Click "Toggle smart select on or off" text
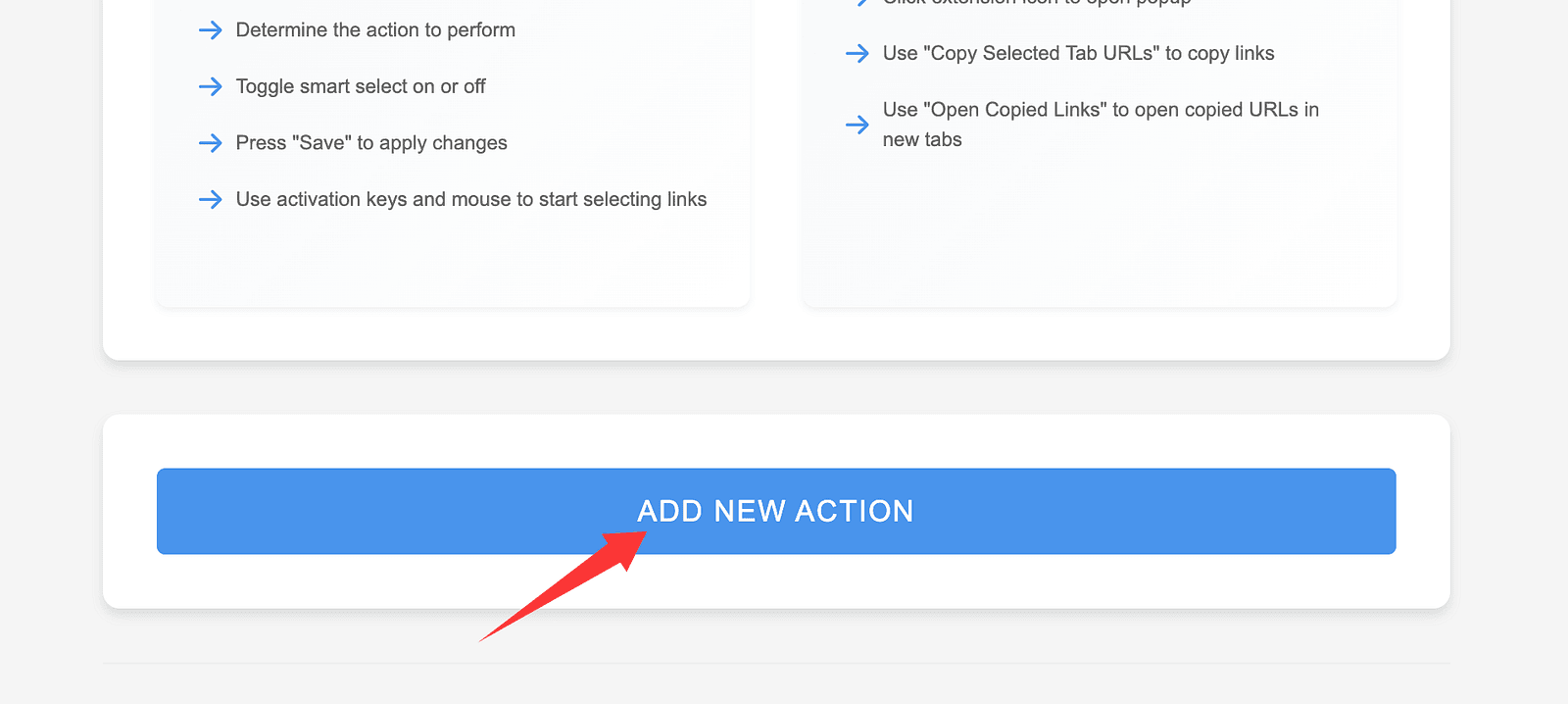Screen dimensions: 1568x704 [361, 87]
